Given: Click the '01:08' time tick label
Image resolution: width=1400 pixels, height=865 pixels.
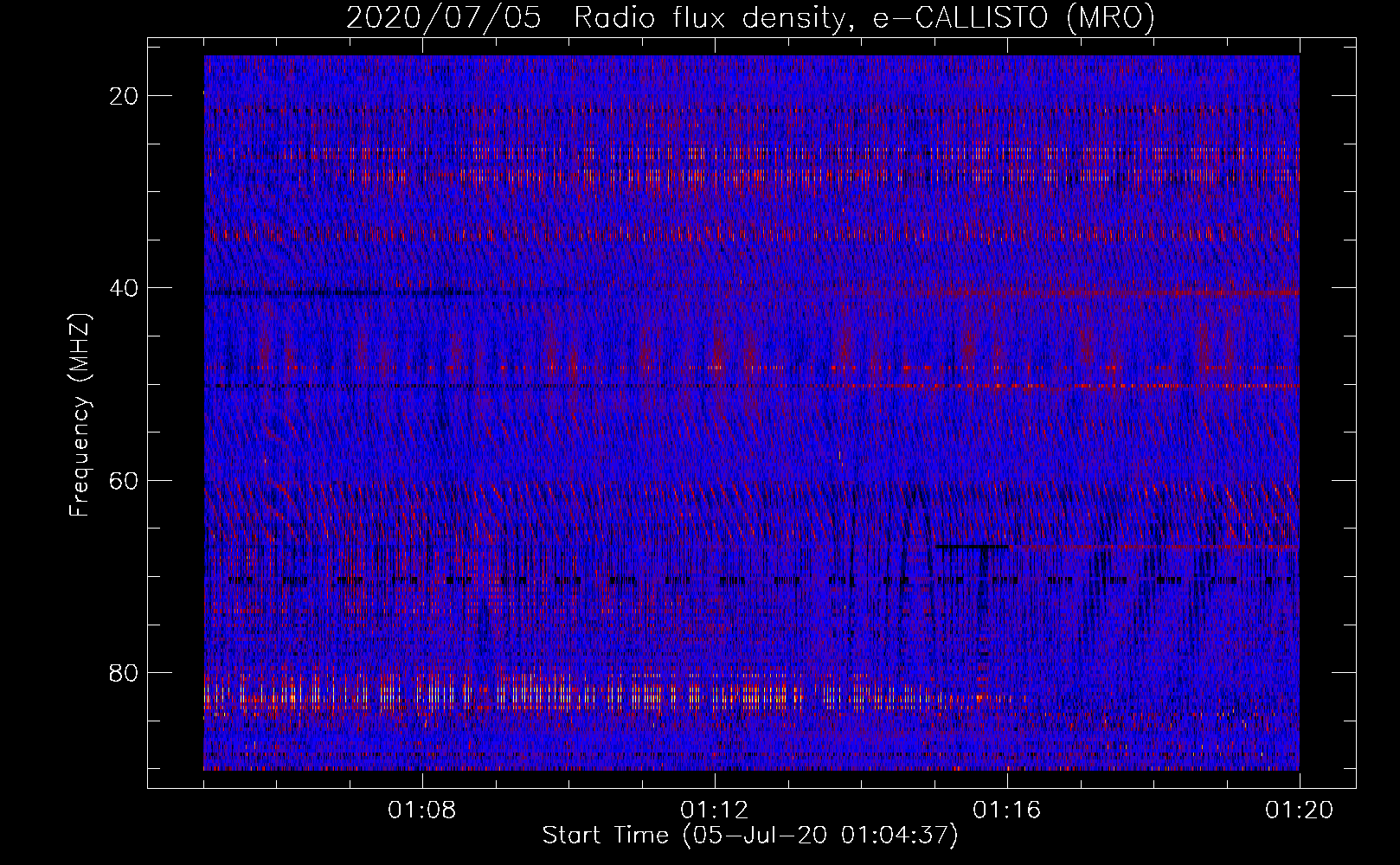Looking at the screenshot, I should point(422,811).
